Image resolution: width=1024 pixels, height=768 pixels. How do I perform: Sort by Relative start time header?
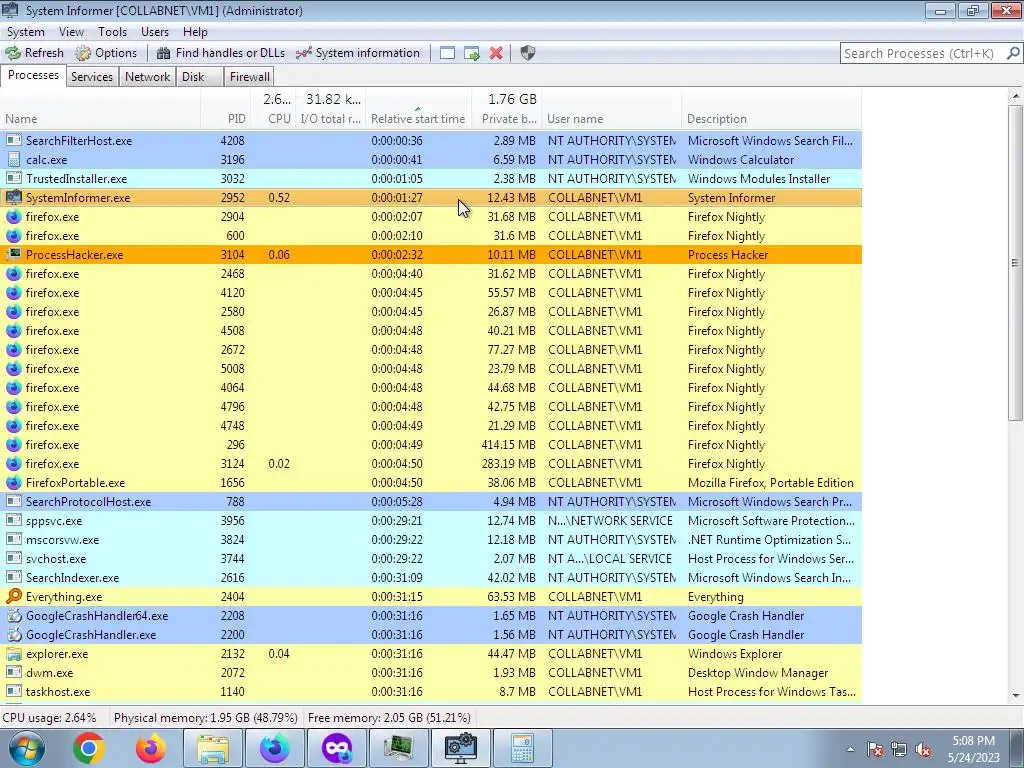coord(419,110)
